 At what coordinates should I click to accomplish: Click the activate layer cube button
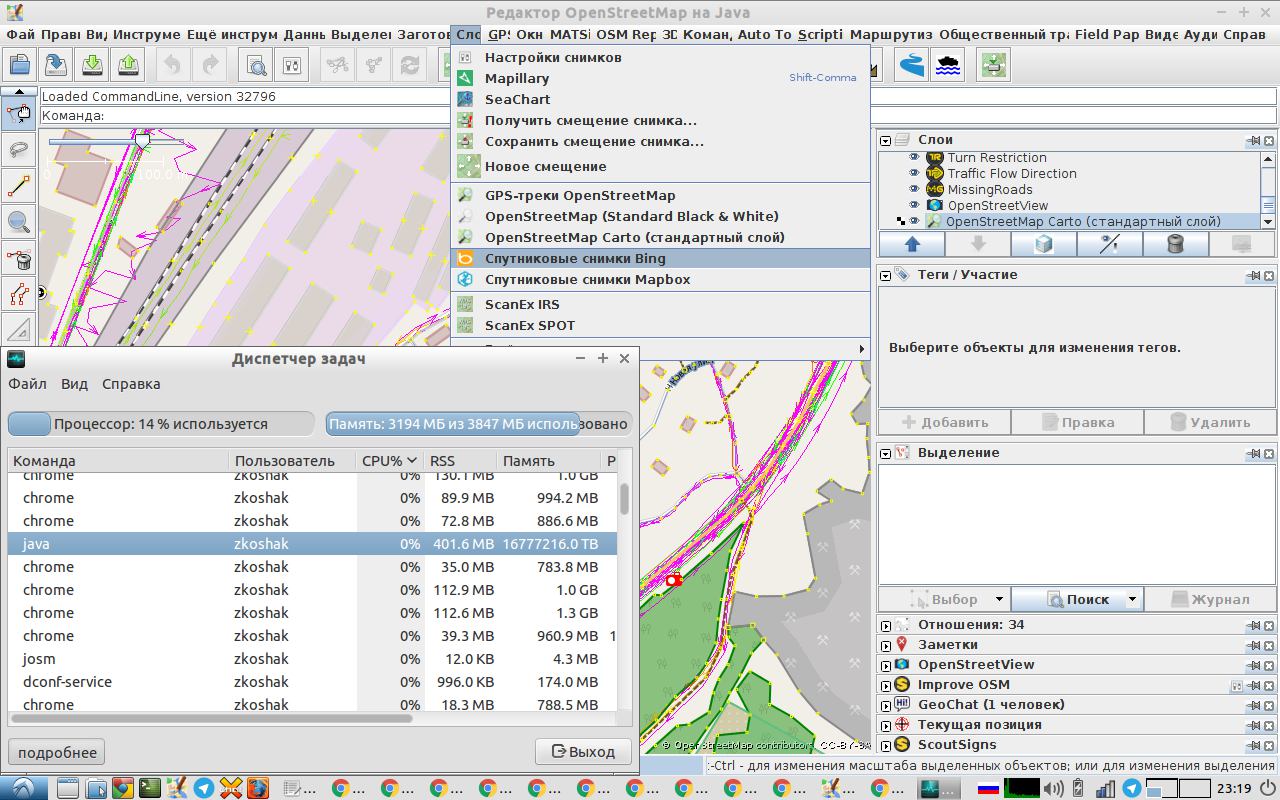coord(1043,244)
